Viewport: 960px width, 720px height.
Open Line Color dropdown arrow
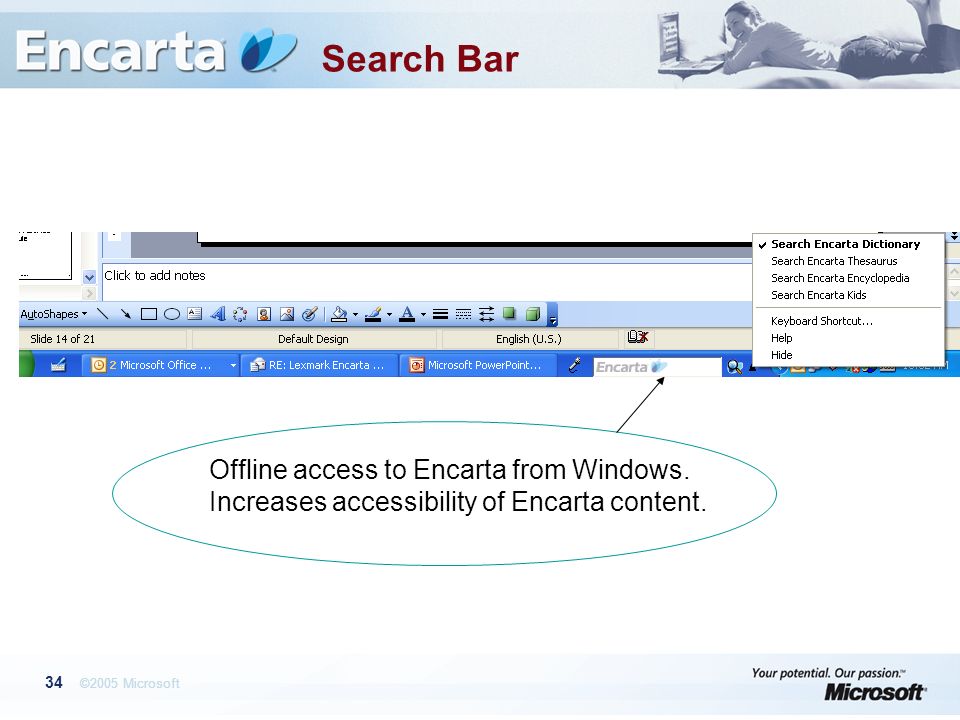click(389, 315)
